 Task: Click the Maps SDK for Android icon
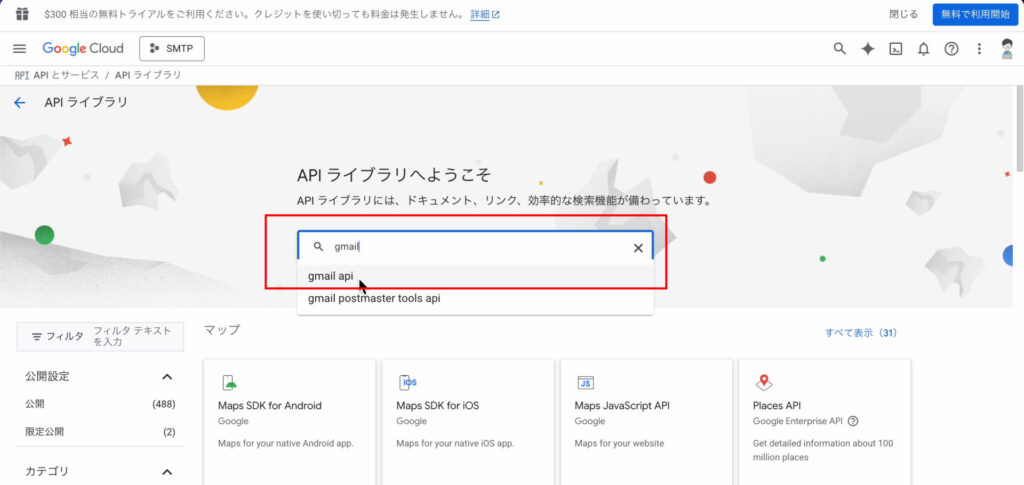click(229, 383)
